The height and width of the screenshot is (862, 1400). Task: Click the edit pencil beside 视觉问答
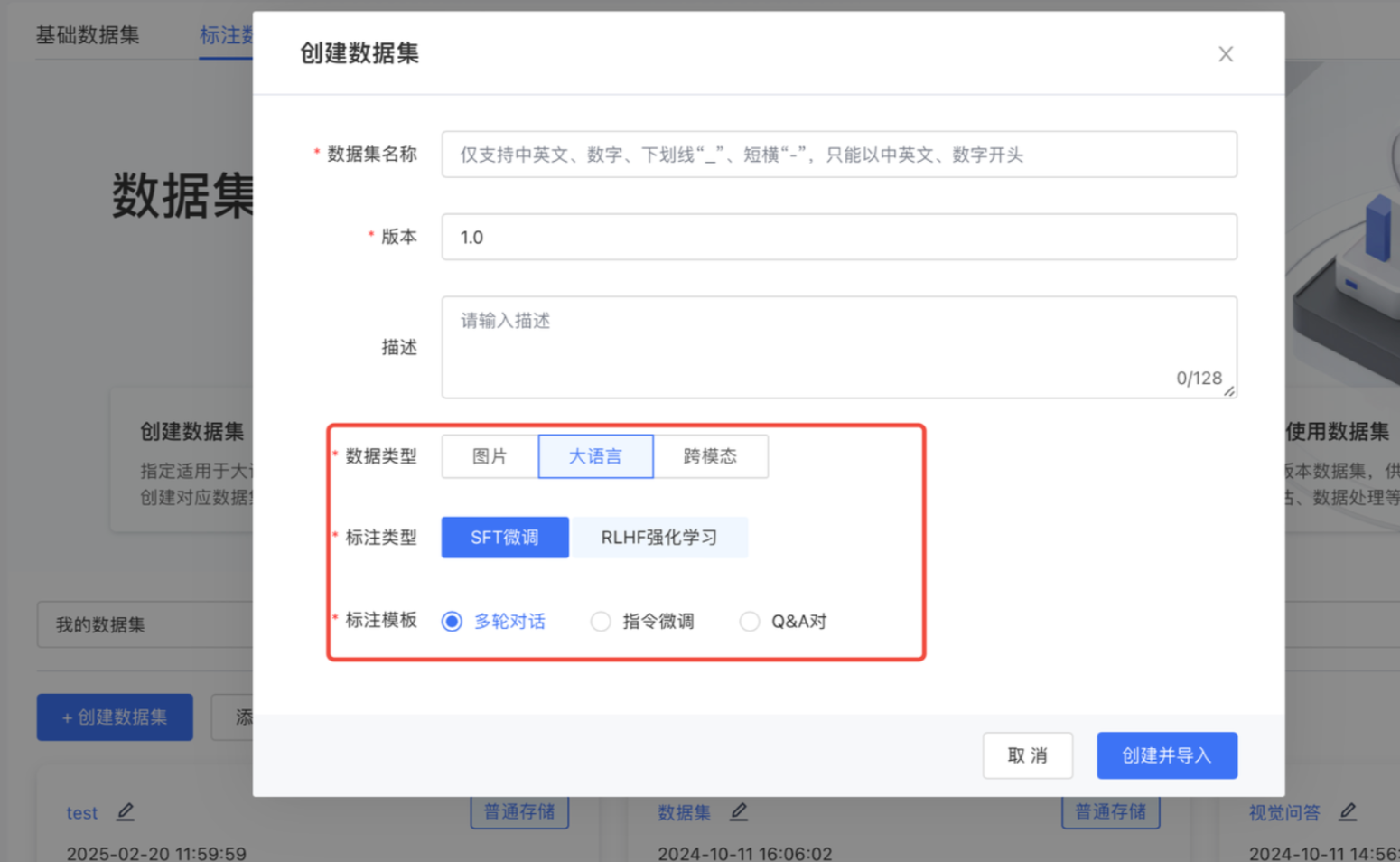1348,812
